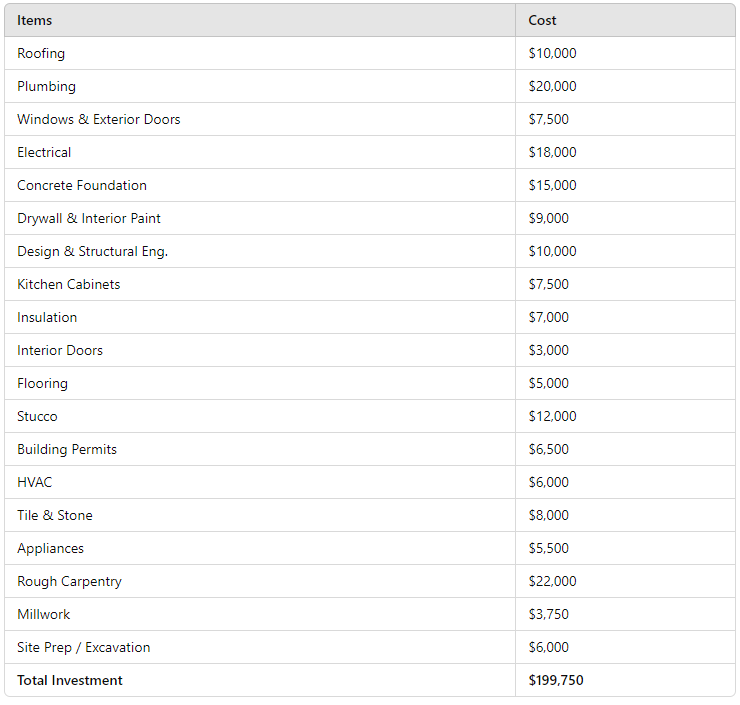
Task: Select the Roofing item cell
Action: tap(41, 53)
